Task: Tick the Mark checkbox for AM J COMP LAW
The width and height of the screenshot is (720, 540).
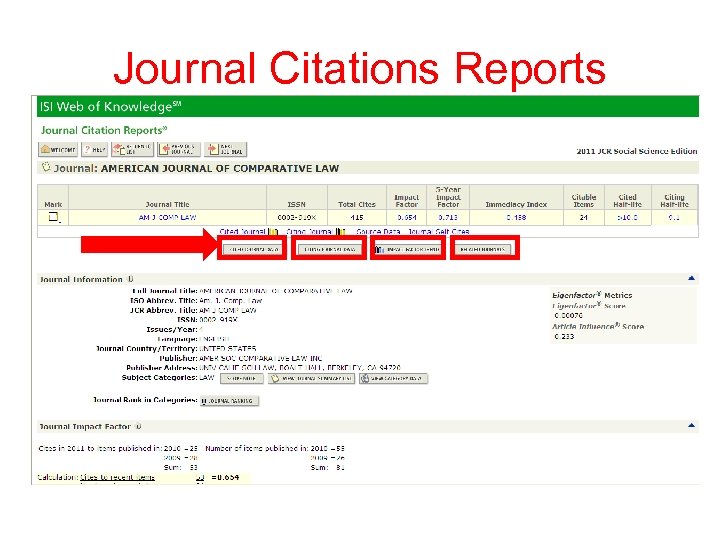Action: coord(53,217)
